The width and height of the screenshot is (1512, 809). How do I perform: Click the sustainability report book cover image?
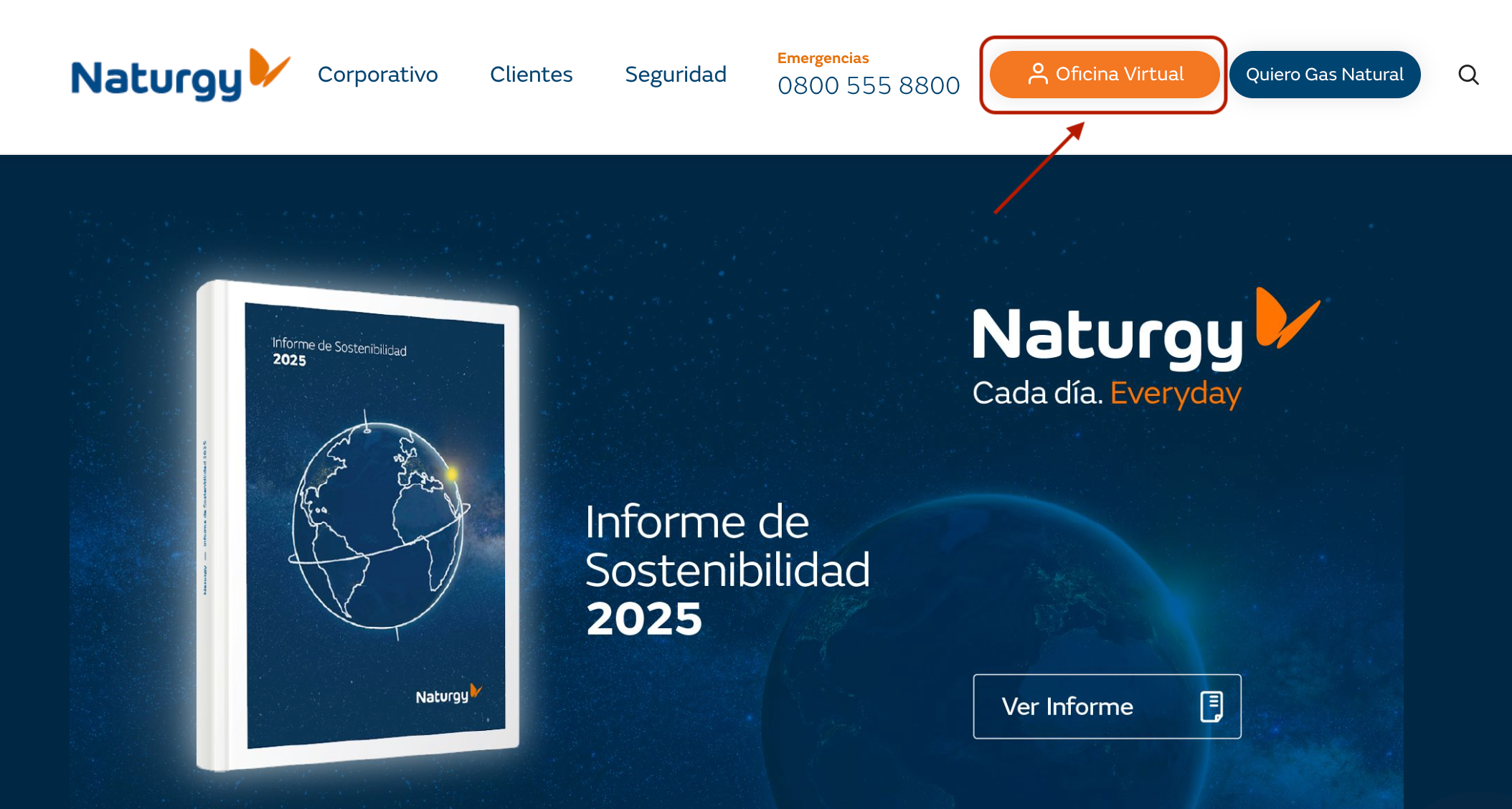tap(358, 526)
